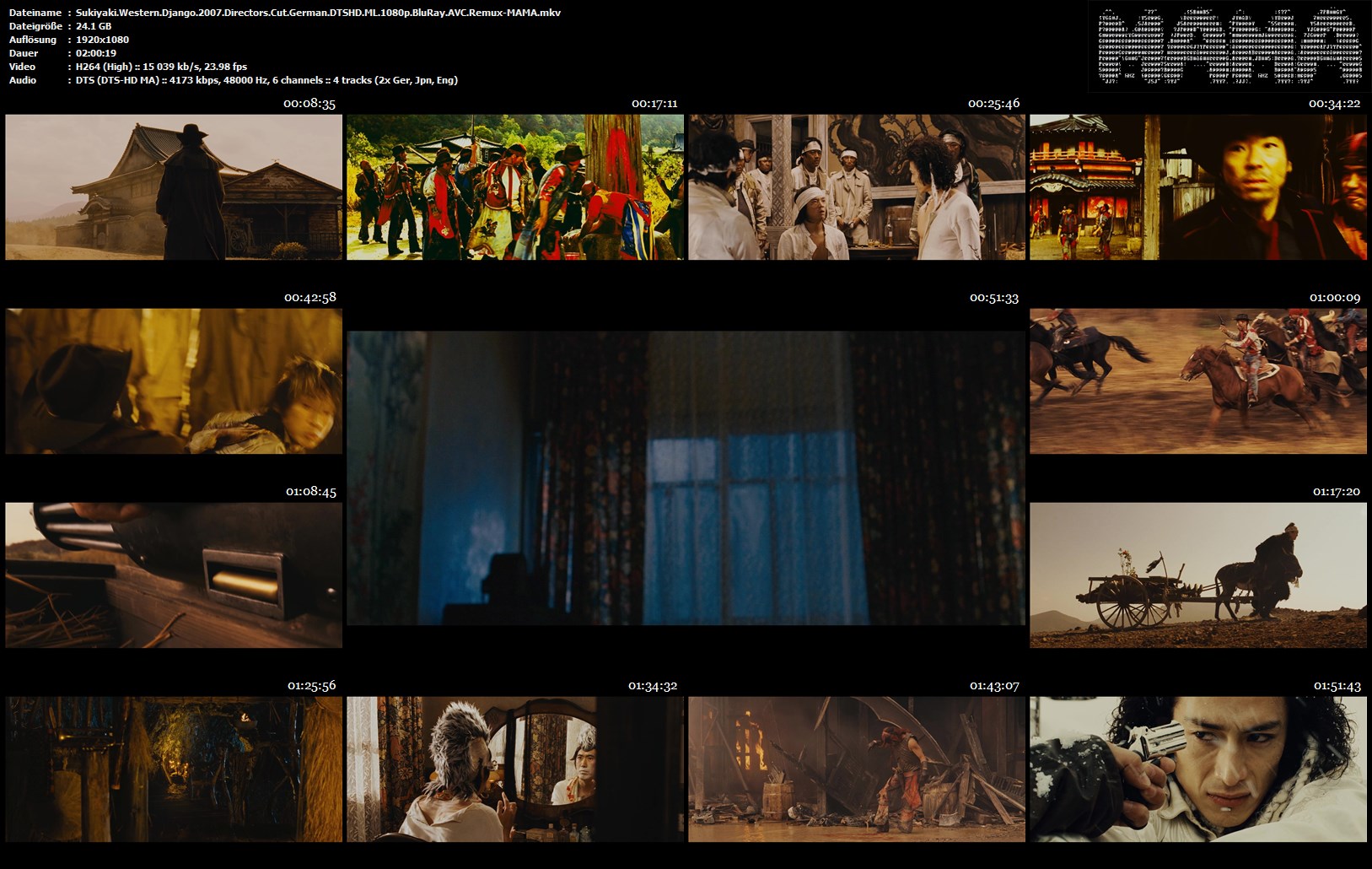This screenshot has width=1372, height=869.
Task: Click the 1920x1080 resolution value
Action: (x=102, y=40)
